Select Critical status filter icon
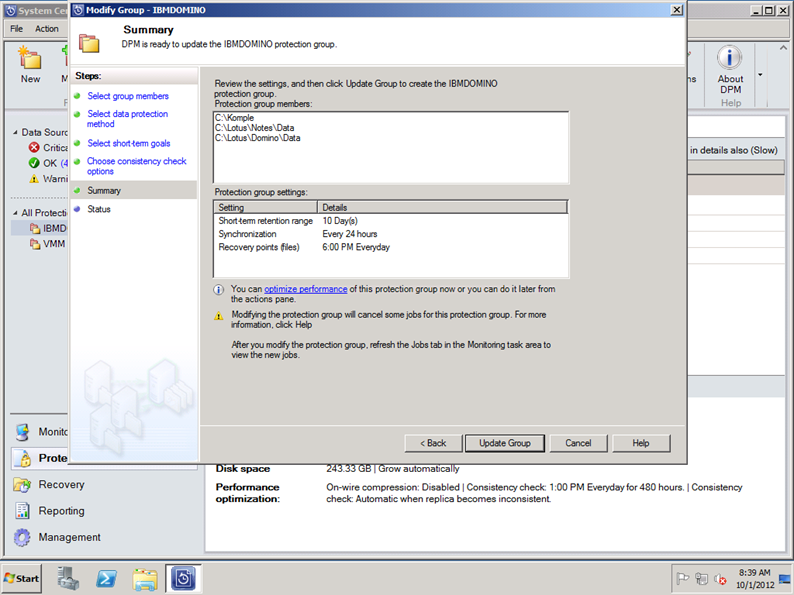This screenshot has width=794, height=595. click(34, 147)
